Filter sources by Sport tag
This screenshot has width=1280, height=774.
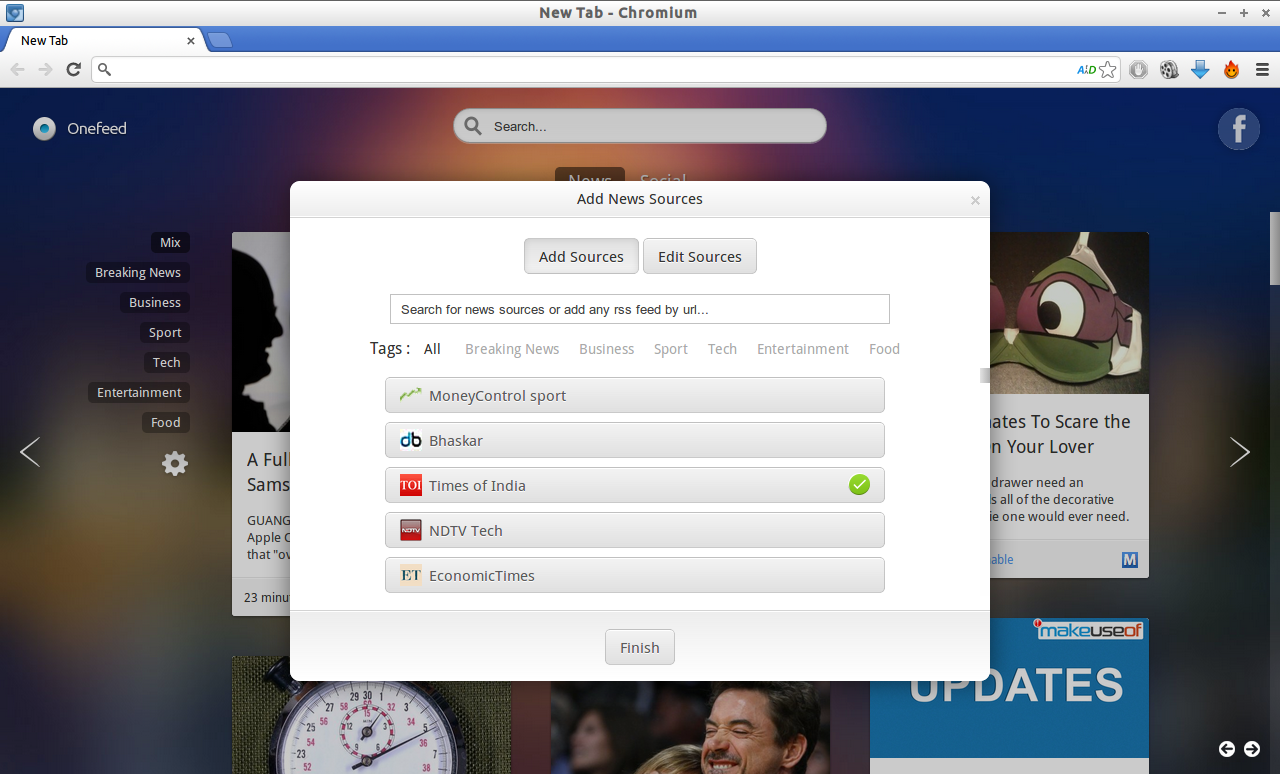pos(671,349)
